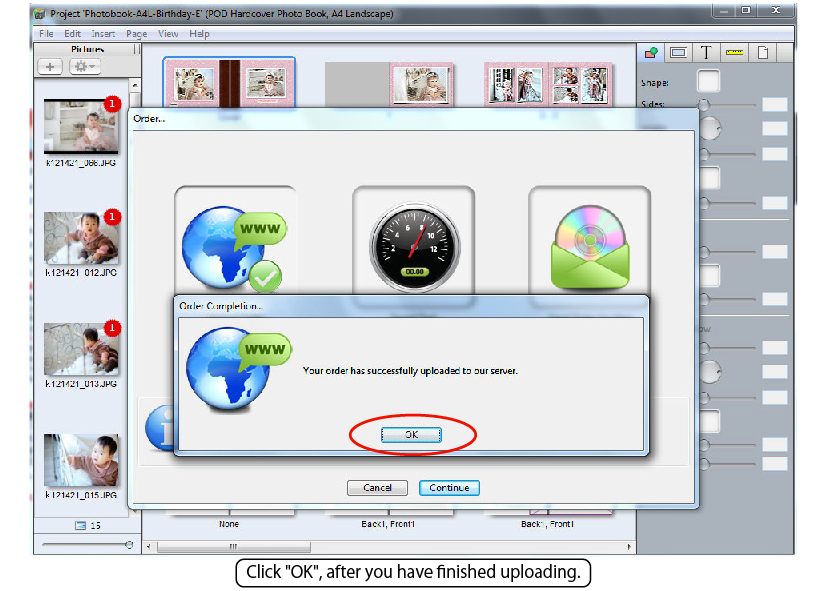Select the yellow ruler tab
The width and height of the screenshot is (827, 591).
pos(734,52)
